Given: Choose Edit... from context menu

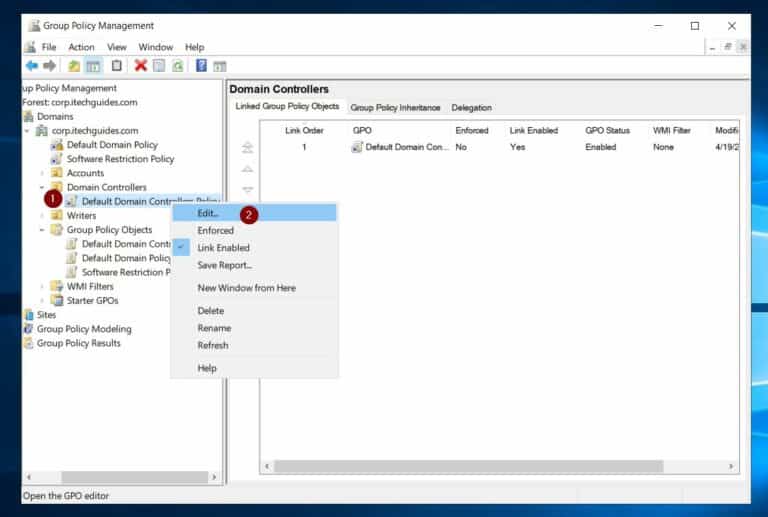Looking at the screenshot, I should [x=254, y=213].
